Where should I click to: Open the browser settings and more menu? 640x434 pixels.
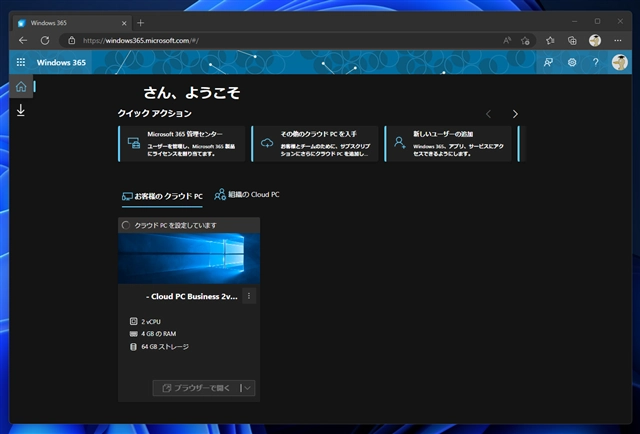[x=618, y=40]
